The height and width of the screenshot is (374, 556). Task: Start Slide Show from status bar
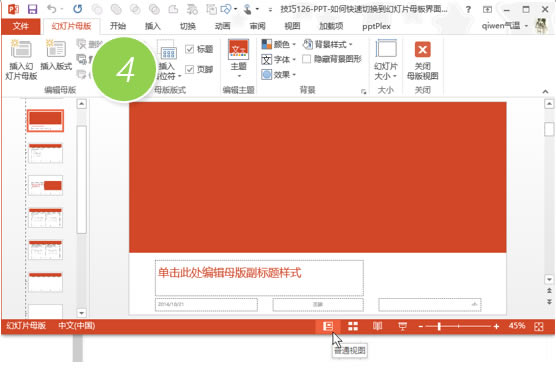(x=402, y=326)
